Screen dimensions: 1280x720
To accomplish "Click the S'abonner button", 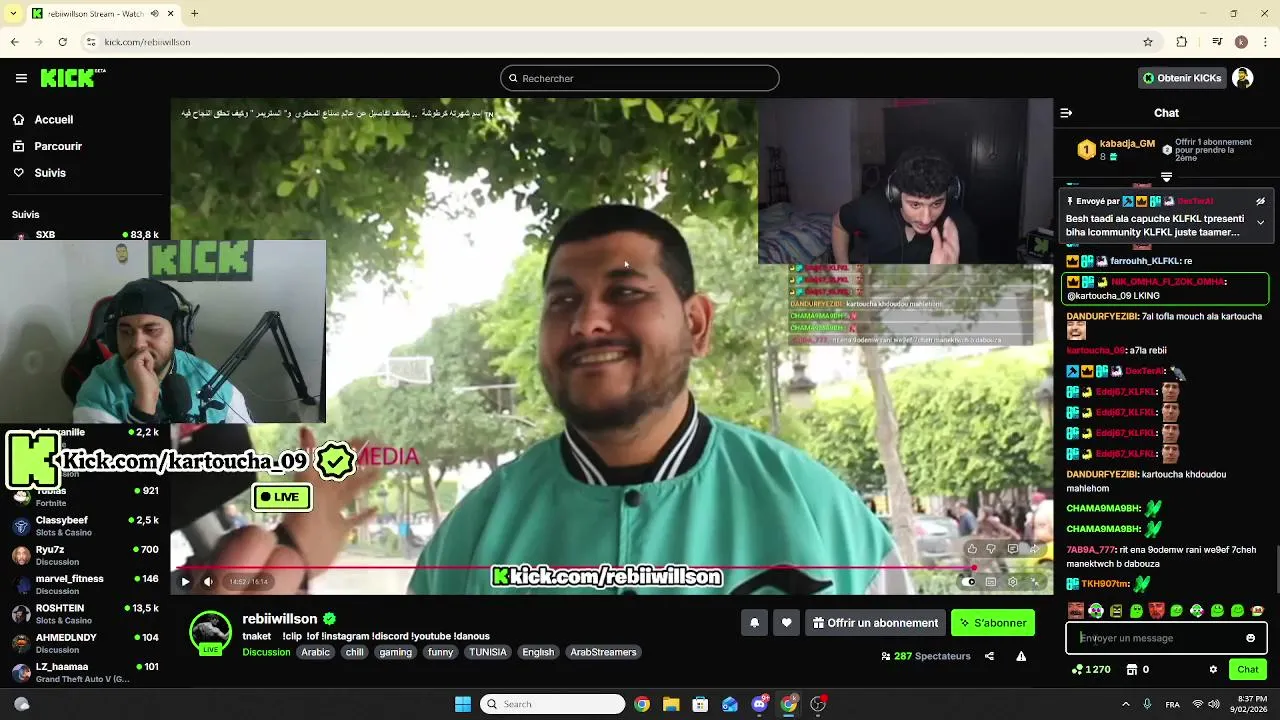I will pyautogui.click(x=993, y=623).
